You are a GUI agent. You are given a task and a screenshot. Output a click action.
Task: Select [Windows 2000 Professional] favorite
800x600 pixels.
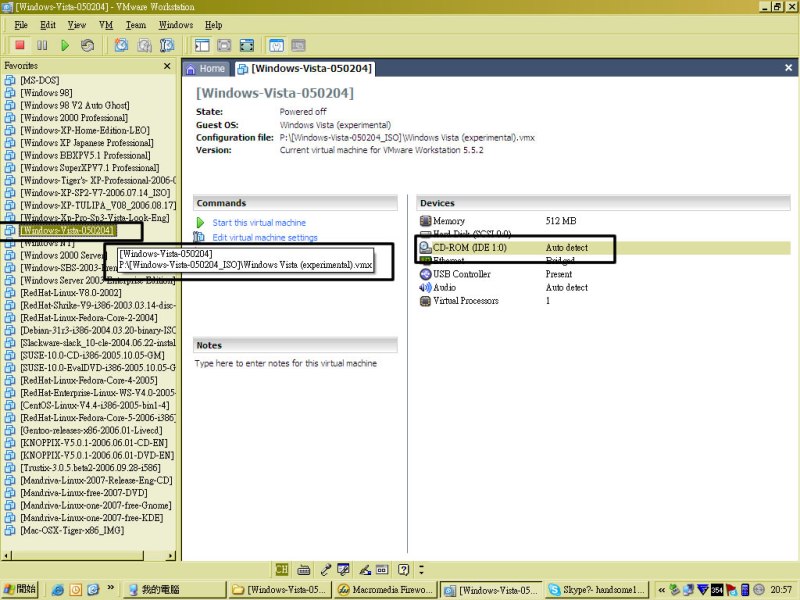(x=74, y=117)
